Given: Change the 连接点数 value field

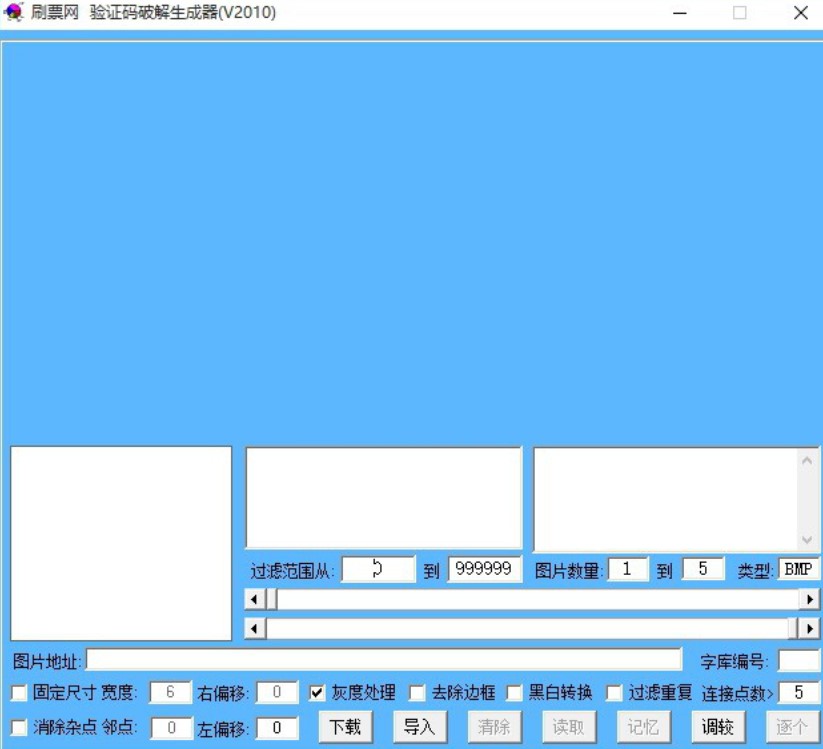Looking at the screenshot, I should tap(797, 691).
